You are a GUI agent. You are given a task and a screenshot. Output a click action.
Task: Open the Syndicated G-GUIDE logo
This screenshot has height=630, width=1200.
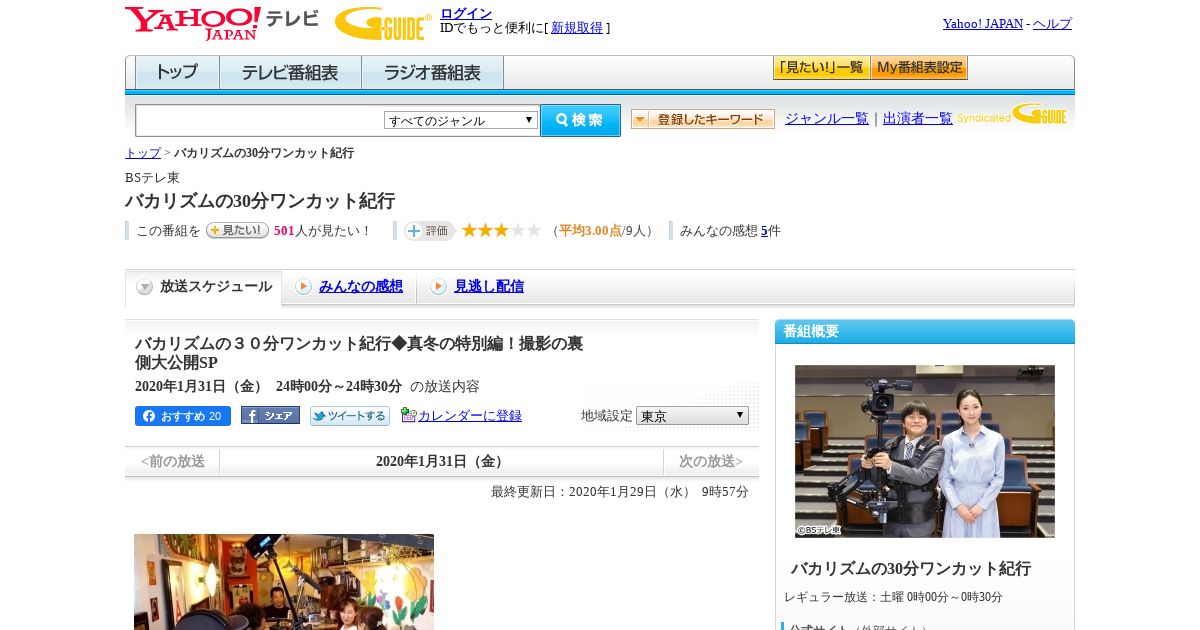click(x=1012, y=115)
